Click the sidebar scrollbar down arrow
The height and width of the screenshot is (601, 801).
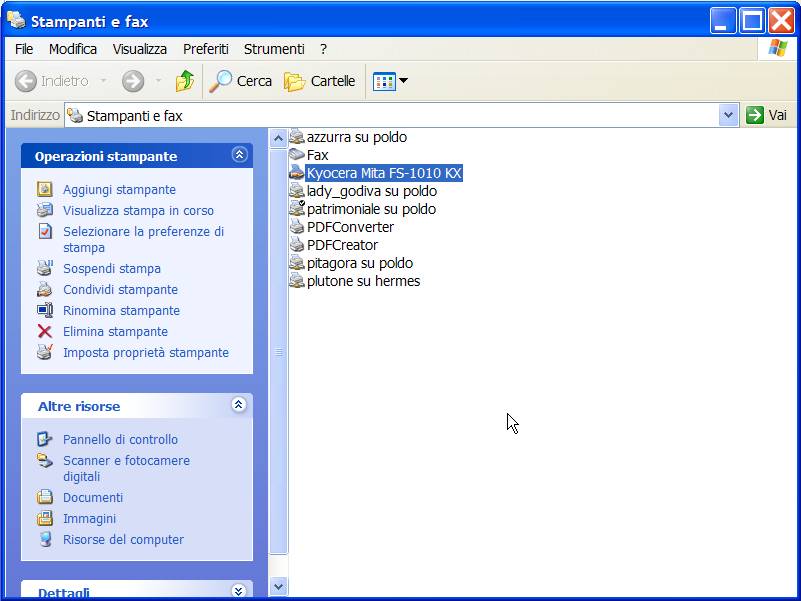(x=278, y=586)
